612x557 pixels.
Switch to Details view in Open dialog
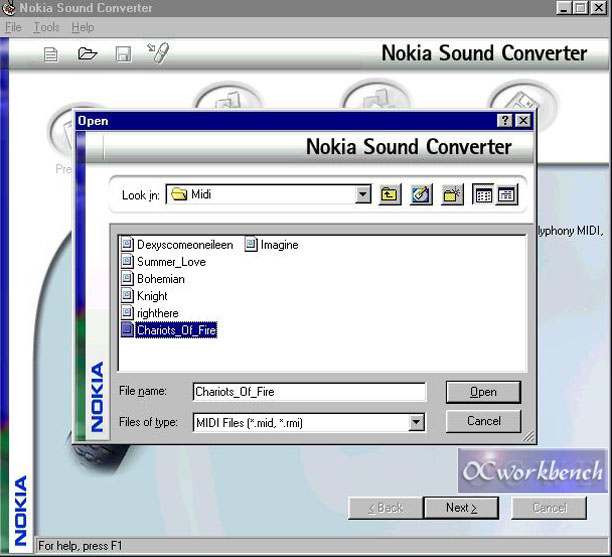point(507,194)
